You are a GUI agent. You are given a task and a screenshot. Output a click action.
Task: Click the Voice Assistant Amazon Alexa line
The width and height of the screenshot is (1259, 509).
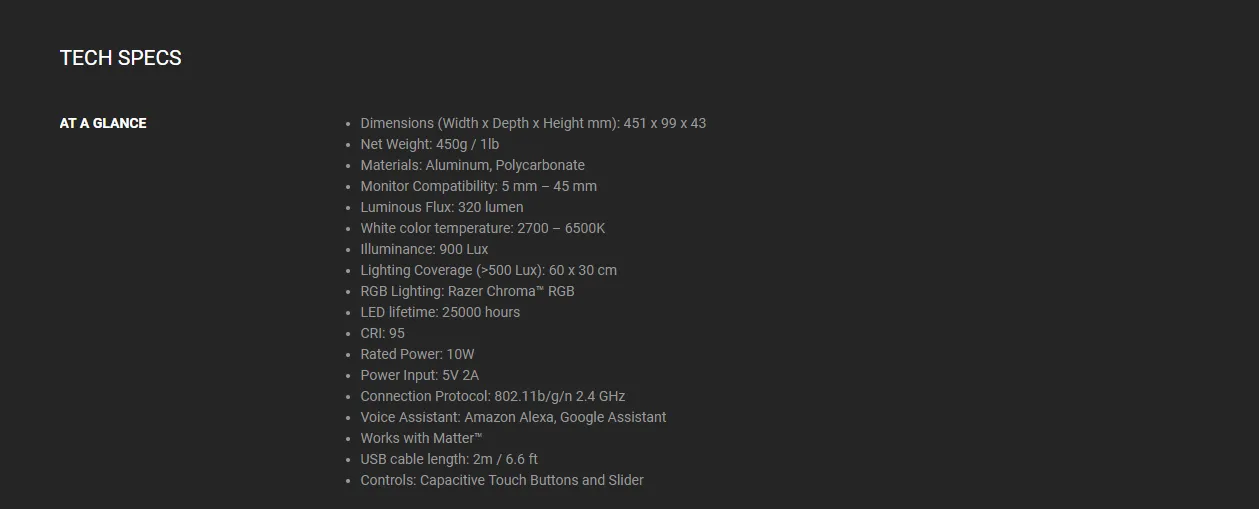coord(514,417)
